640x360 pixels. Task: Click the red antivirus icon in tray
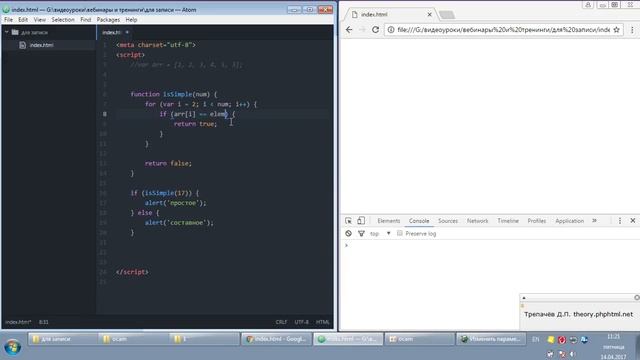[x=562, y=340]
